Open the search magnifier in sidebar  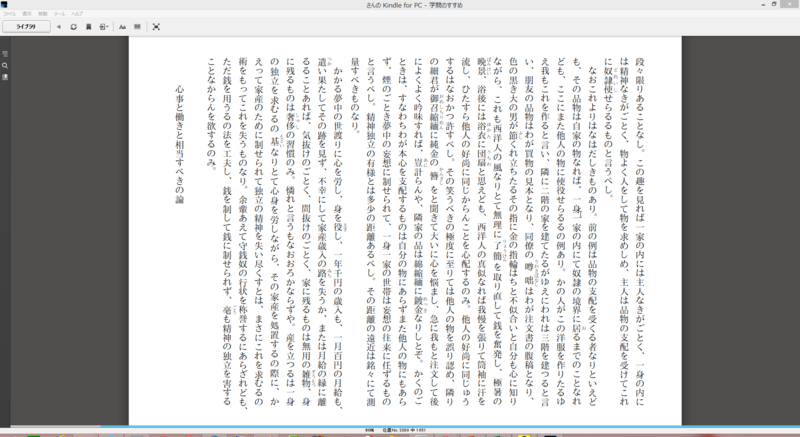tap(5, 65)
